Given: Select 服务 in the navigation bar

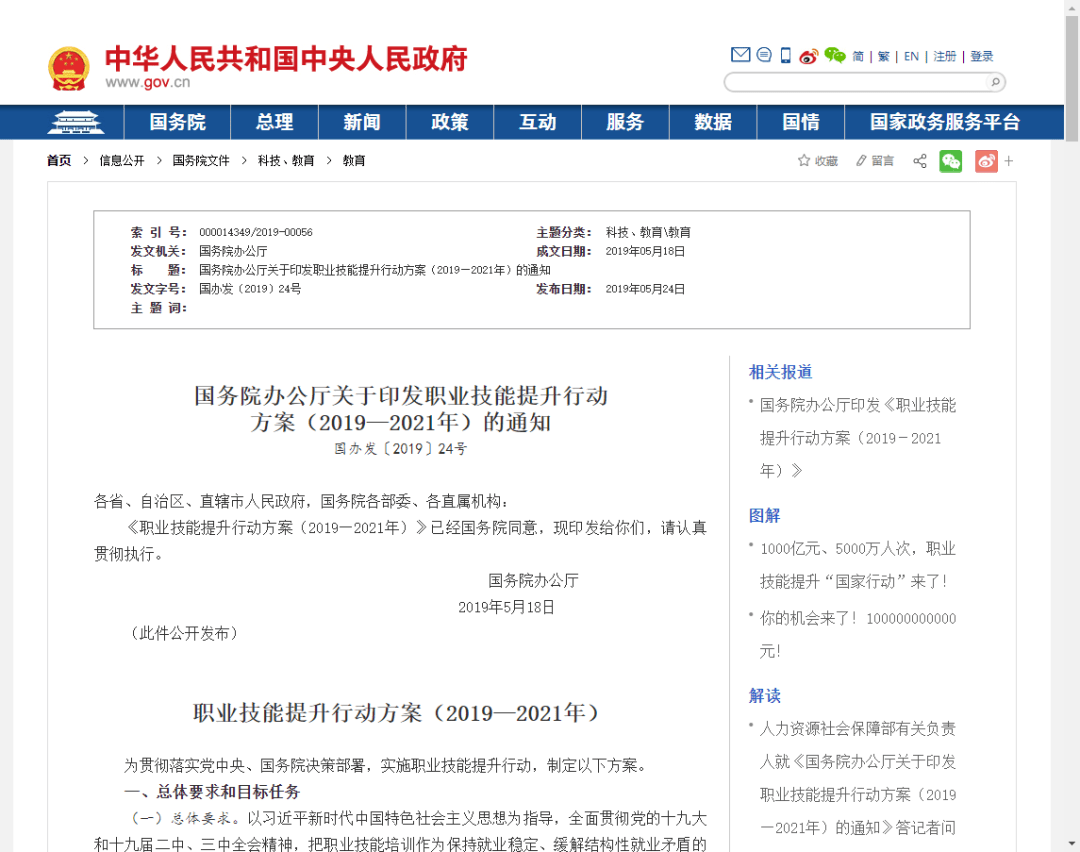Looking at the screenshot, I should 625,122.
